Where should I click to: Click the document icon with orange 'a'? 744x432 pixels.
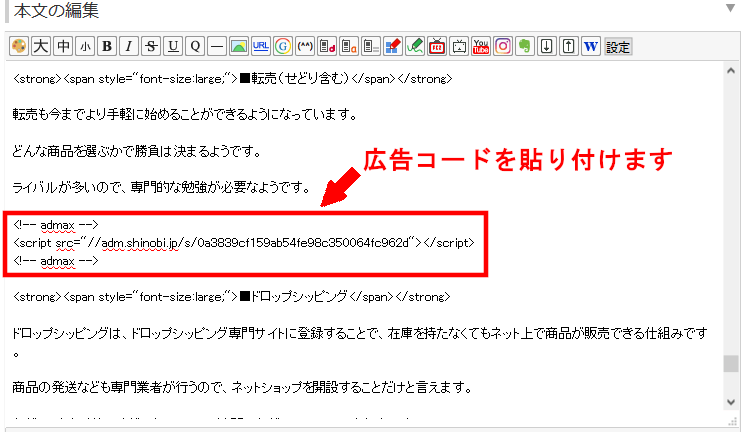point(349,47)
